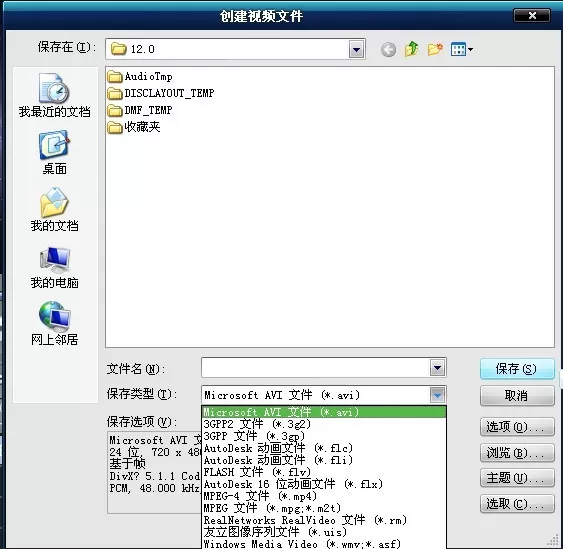Select the 收藏夹 folder

coord(134,127)
